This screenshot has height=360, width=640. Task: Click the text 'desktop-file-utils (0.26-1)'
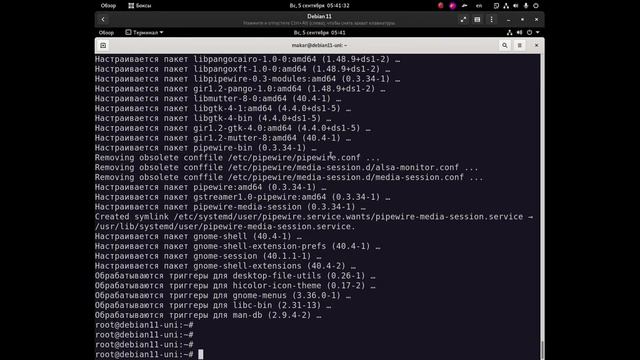tap(299, 276)
